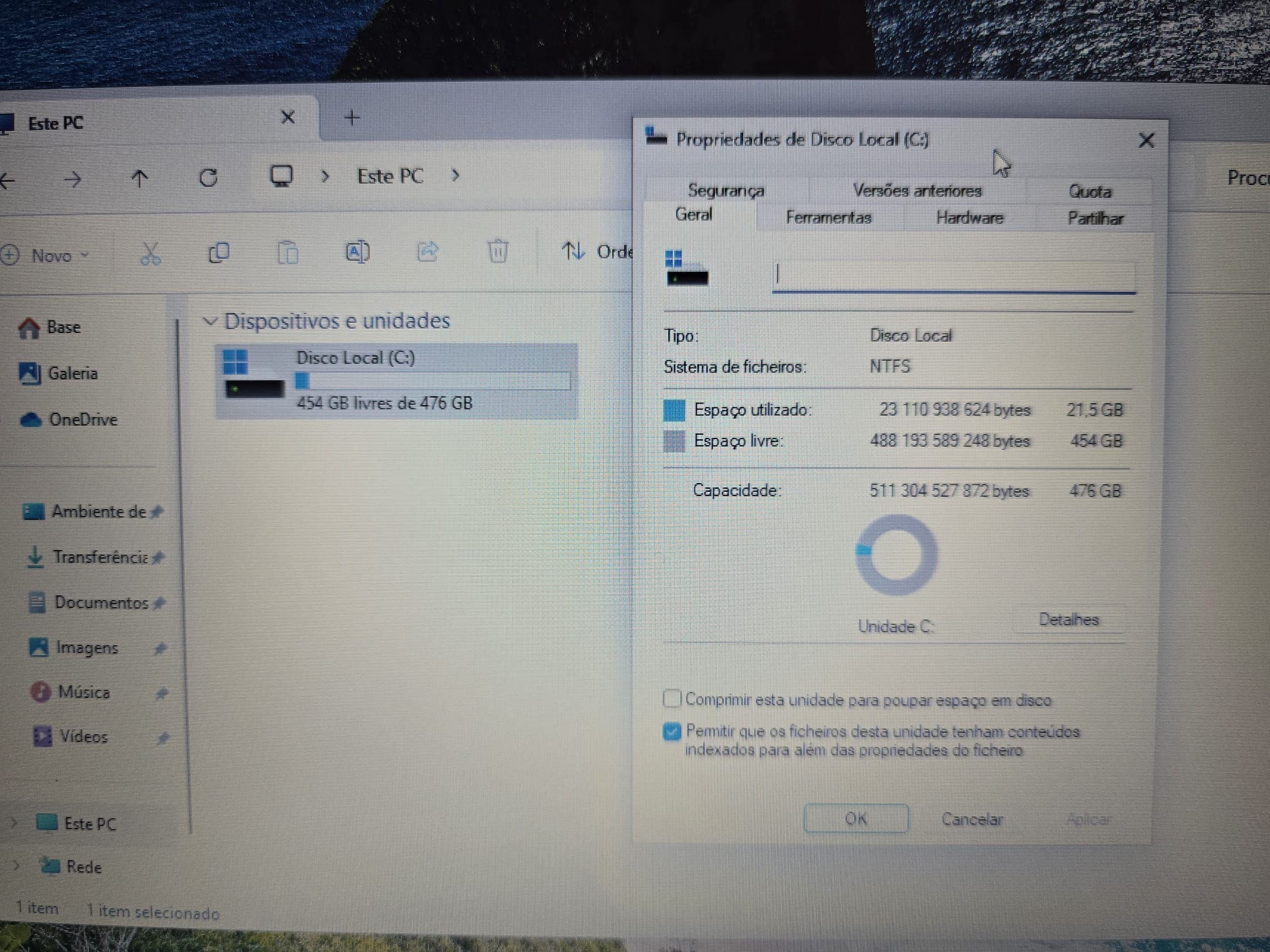
Task: Expand Rede in navigation tree
Action: click(17, 865)
